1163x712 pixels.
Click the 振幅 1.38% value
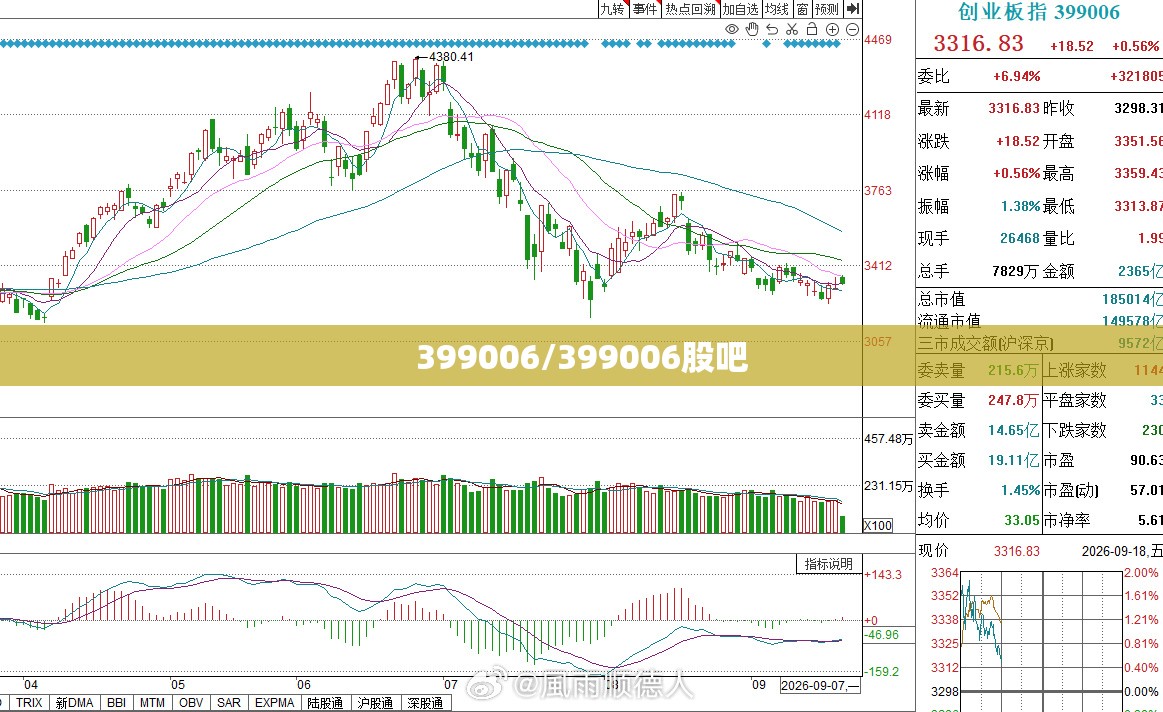tap(1021, 206)
